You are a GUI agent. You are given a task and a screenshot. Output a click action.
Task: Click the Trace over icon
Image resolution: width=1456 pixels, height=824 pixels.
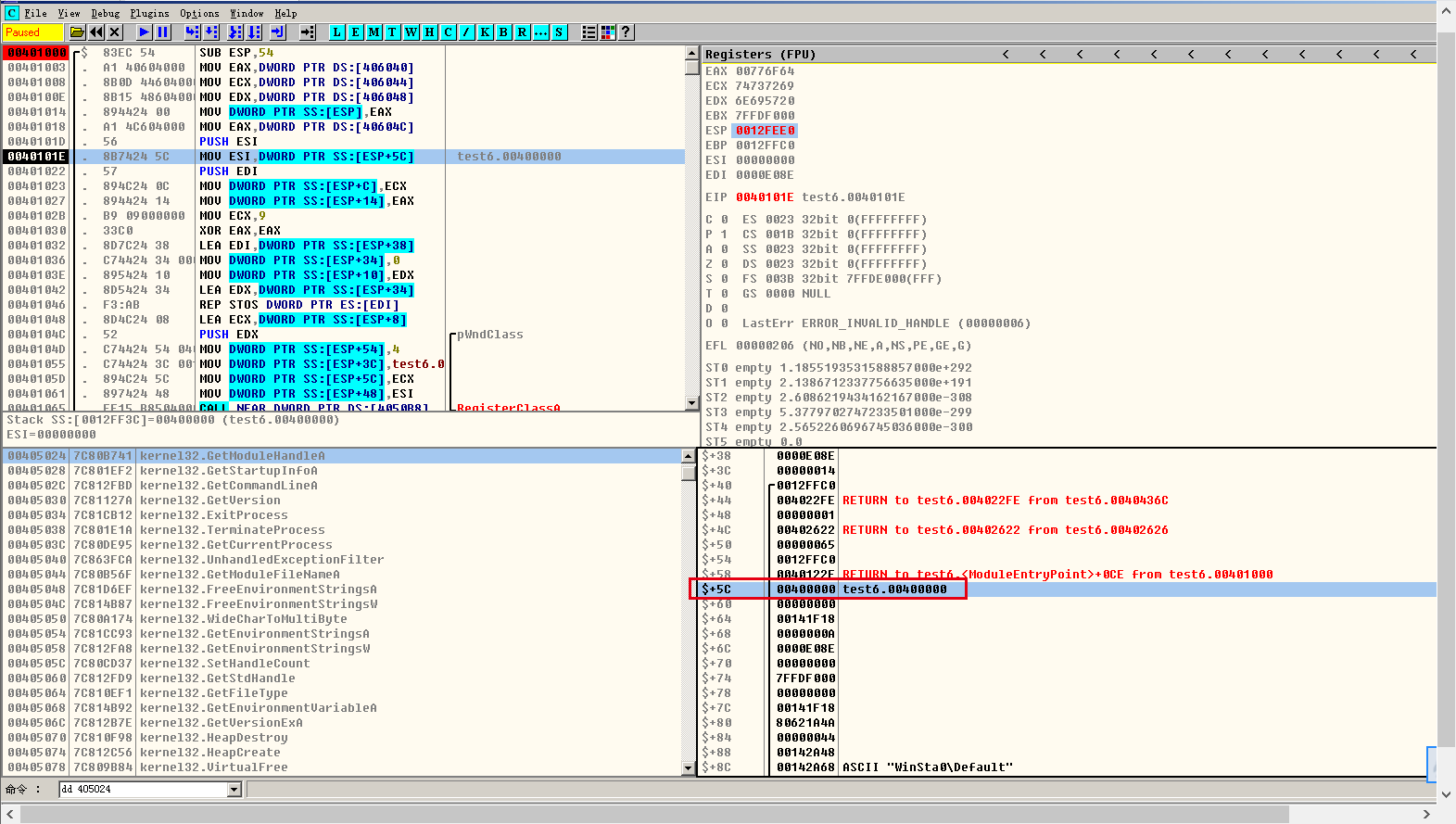pyautogui.click(x=255, y=32)
